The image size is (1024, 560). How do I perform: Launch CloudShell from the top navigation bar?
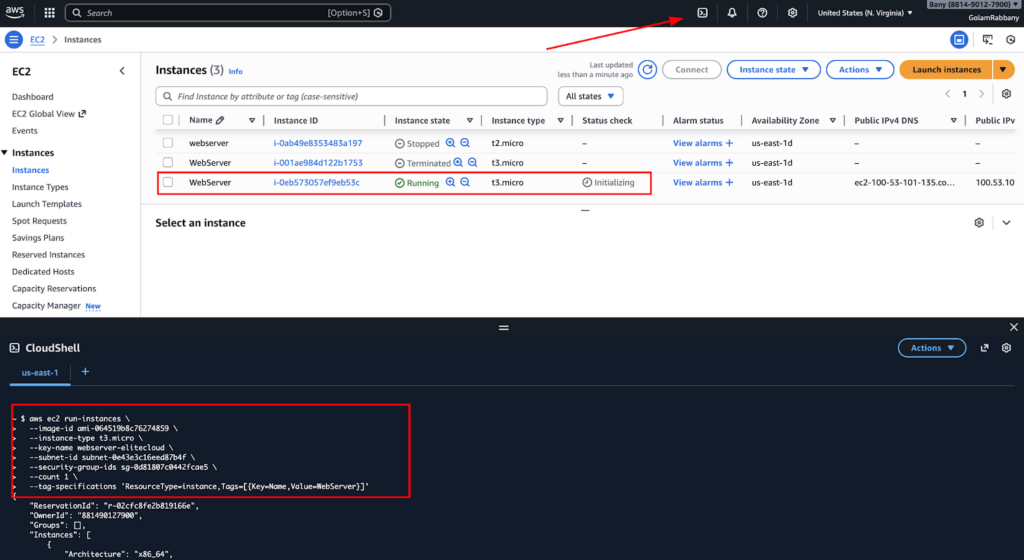point(702,12)
